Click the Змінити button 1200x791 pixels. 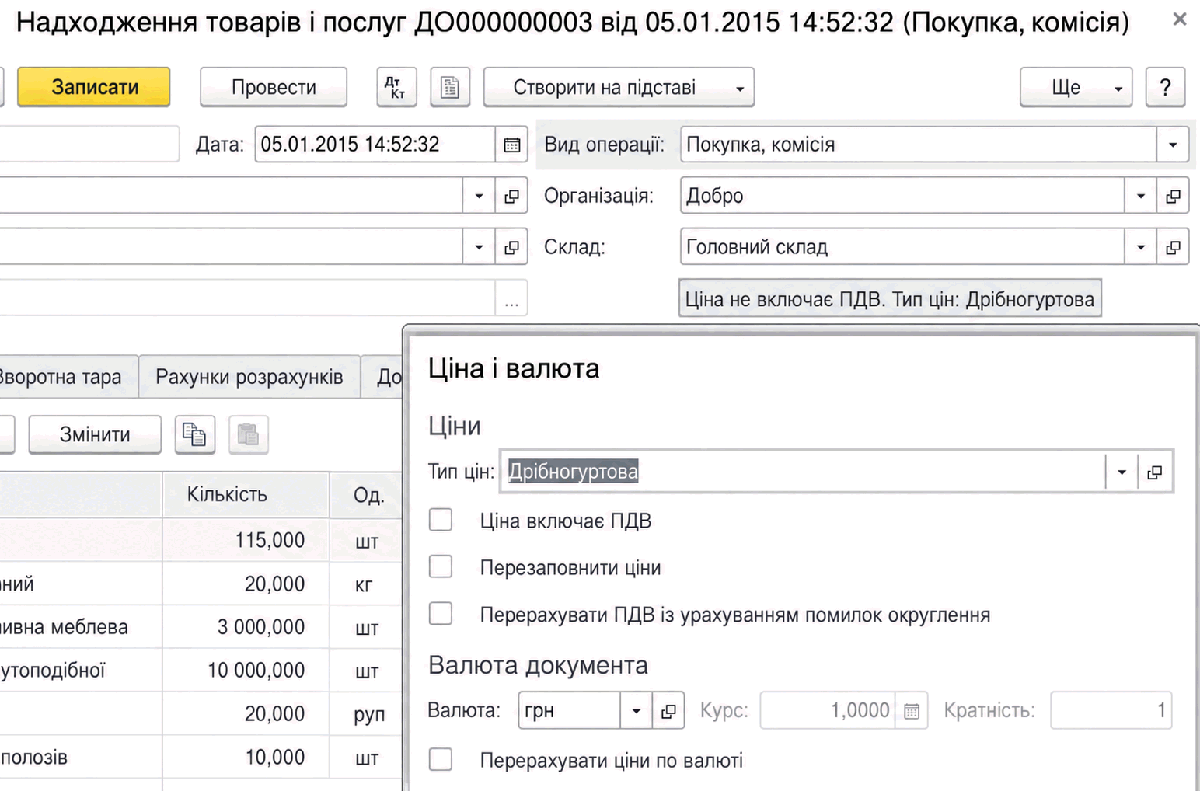(95, 435)
